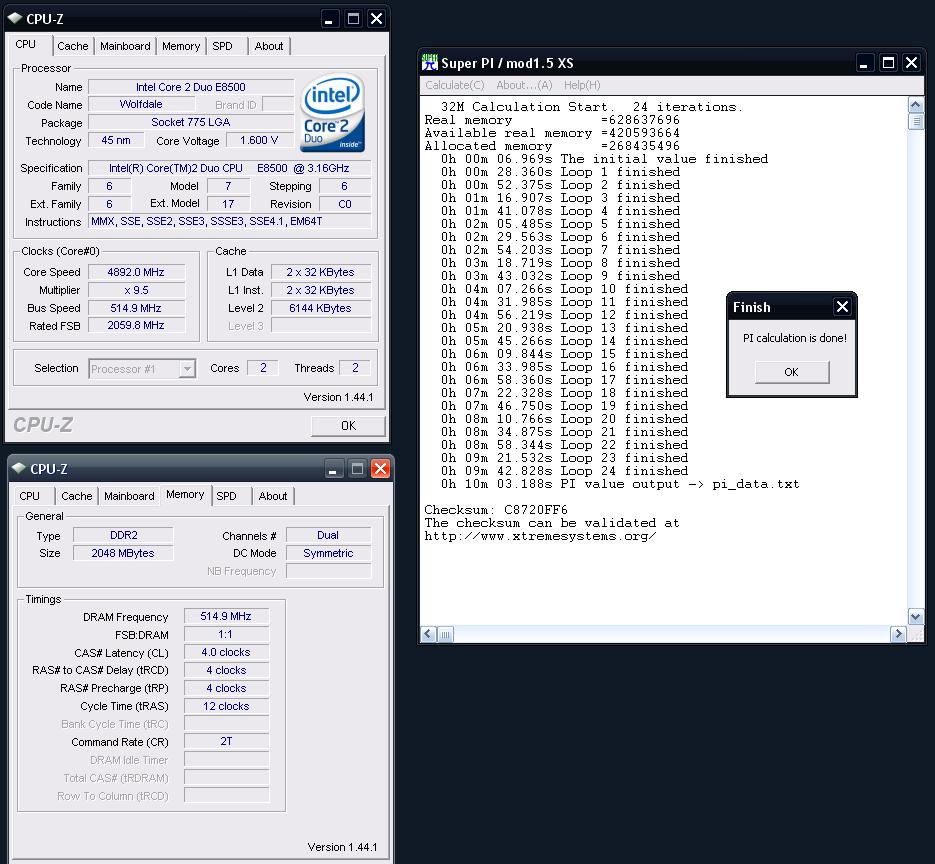Click the Multiplier value x 9.5
This screenshot has height=864, width=935.
point(136,290)
